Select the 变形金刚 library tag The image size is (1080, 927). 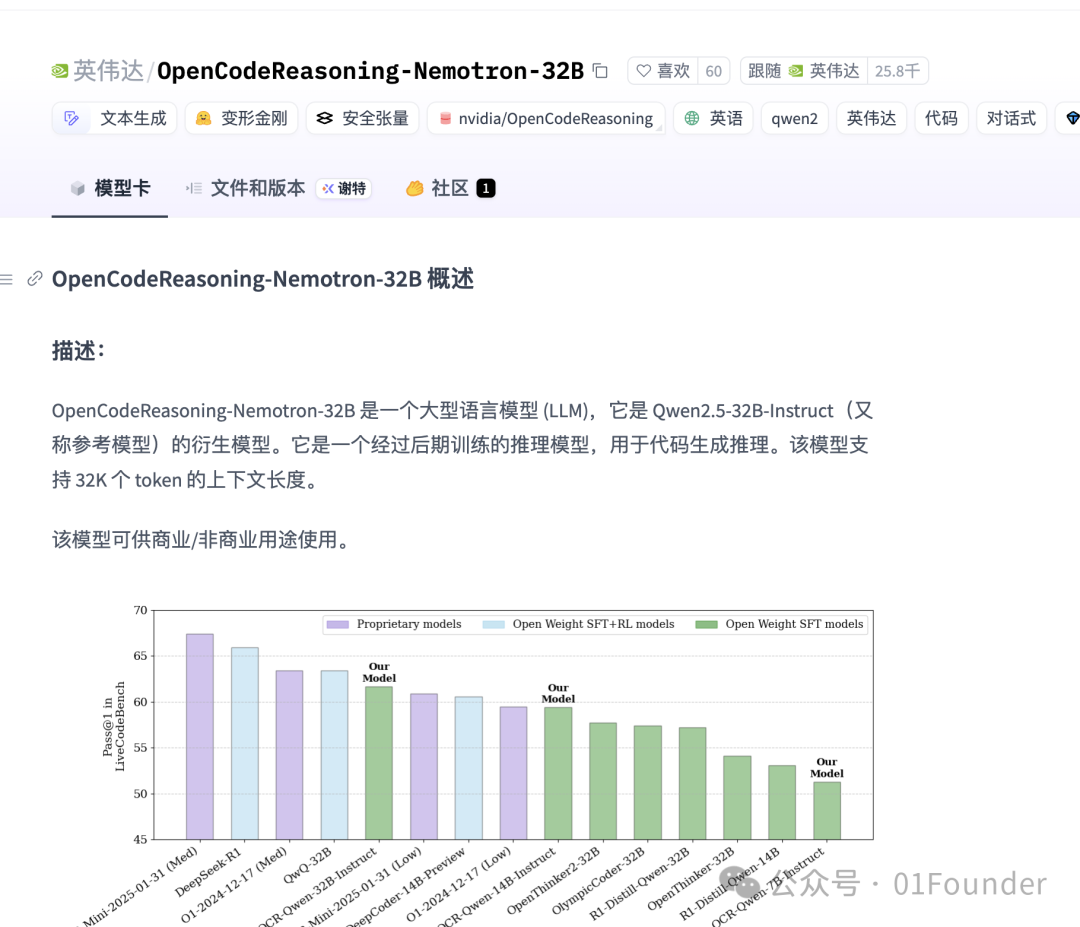(241, 118)
